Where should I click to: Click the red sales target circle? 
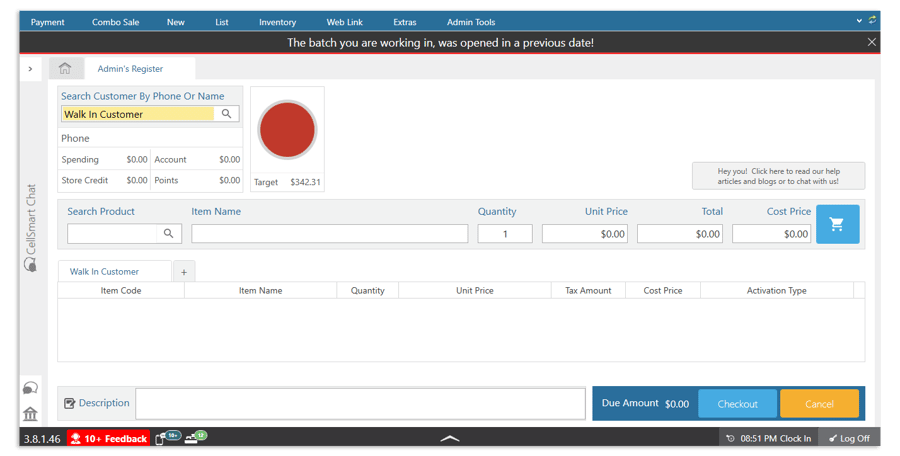[x=287, y=130]
